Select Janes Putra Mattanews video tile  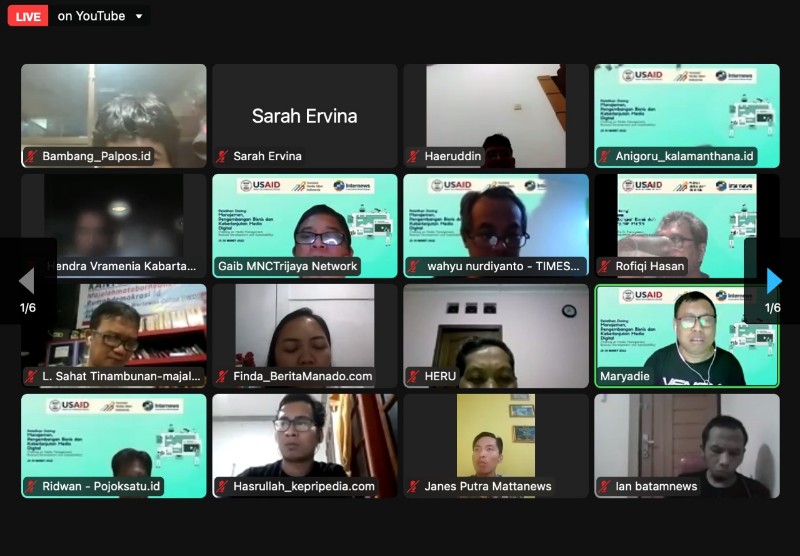tap(496, 446)
